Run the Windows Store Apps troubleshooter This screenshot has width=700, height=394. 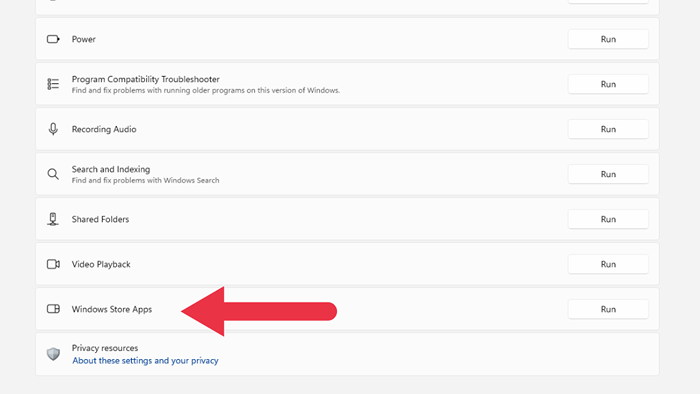coord(608,309)
